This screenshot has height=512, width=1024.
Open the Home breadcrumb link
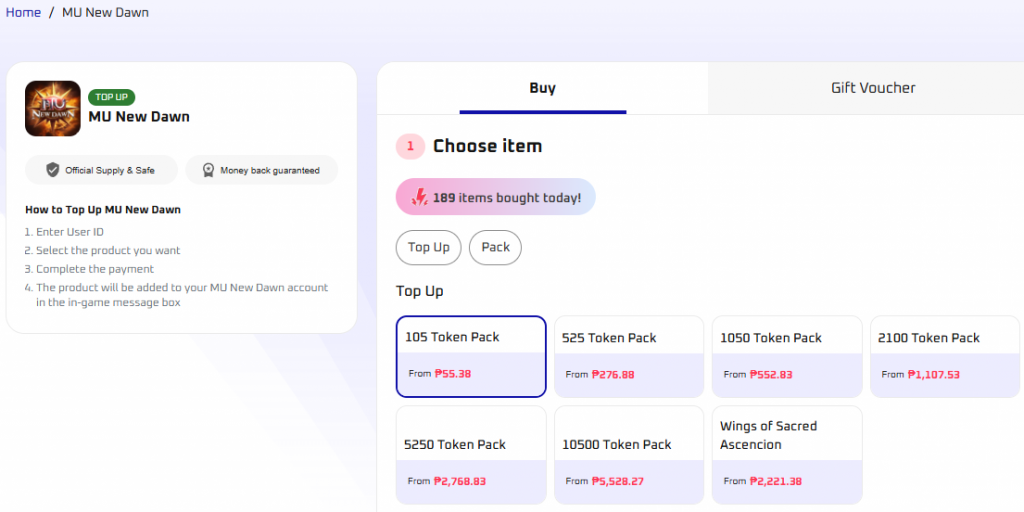[x=23, y=13]
